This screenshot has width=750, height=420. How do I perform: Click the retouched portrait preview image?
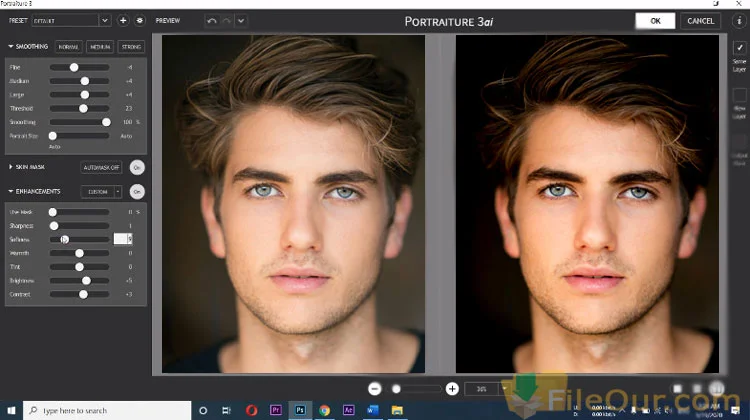tap(587, 204)
